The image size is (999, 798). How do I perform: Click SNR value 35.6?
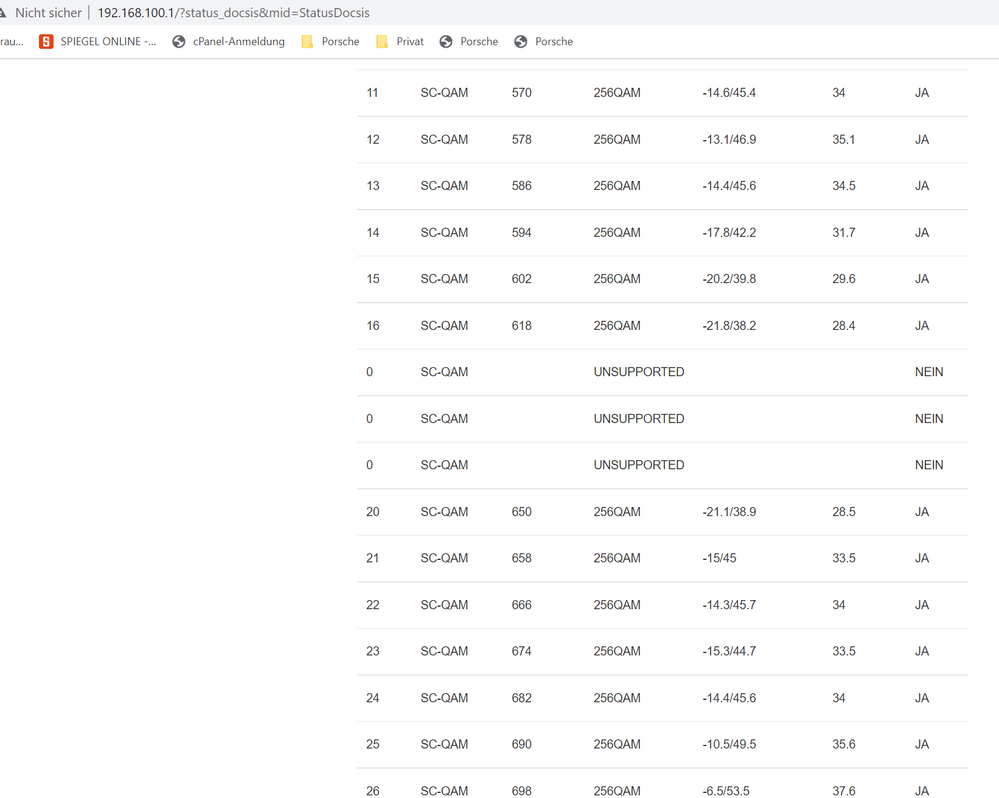pyautogui.click(x=844, y=744)
